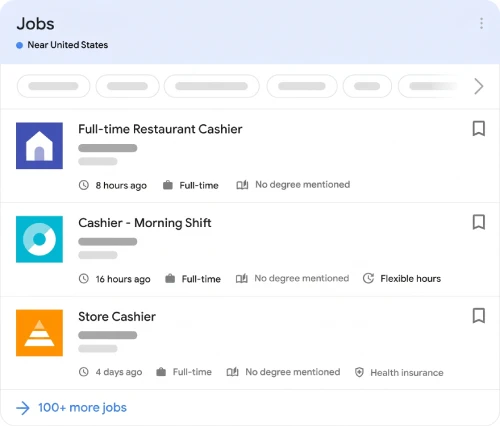Click the blue house company logo
The height and width of the screenshot is (426, 500).
tap(39, 146)
